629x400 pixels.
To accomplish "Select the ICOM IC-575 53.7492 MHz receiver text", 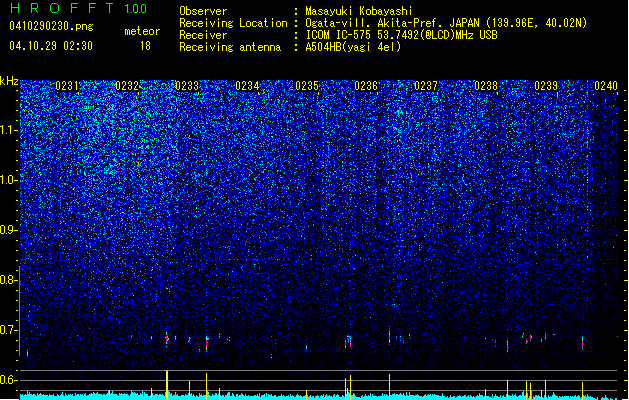I will pos(402,35).
